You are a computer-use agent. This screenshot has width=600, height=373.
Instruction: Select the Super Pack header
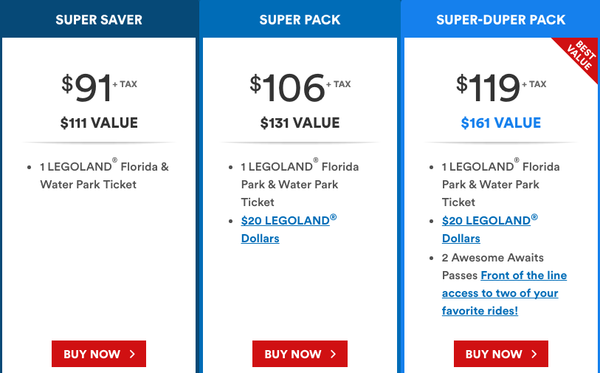click(x=300, y=20)
